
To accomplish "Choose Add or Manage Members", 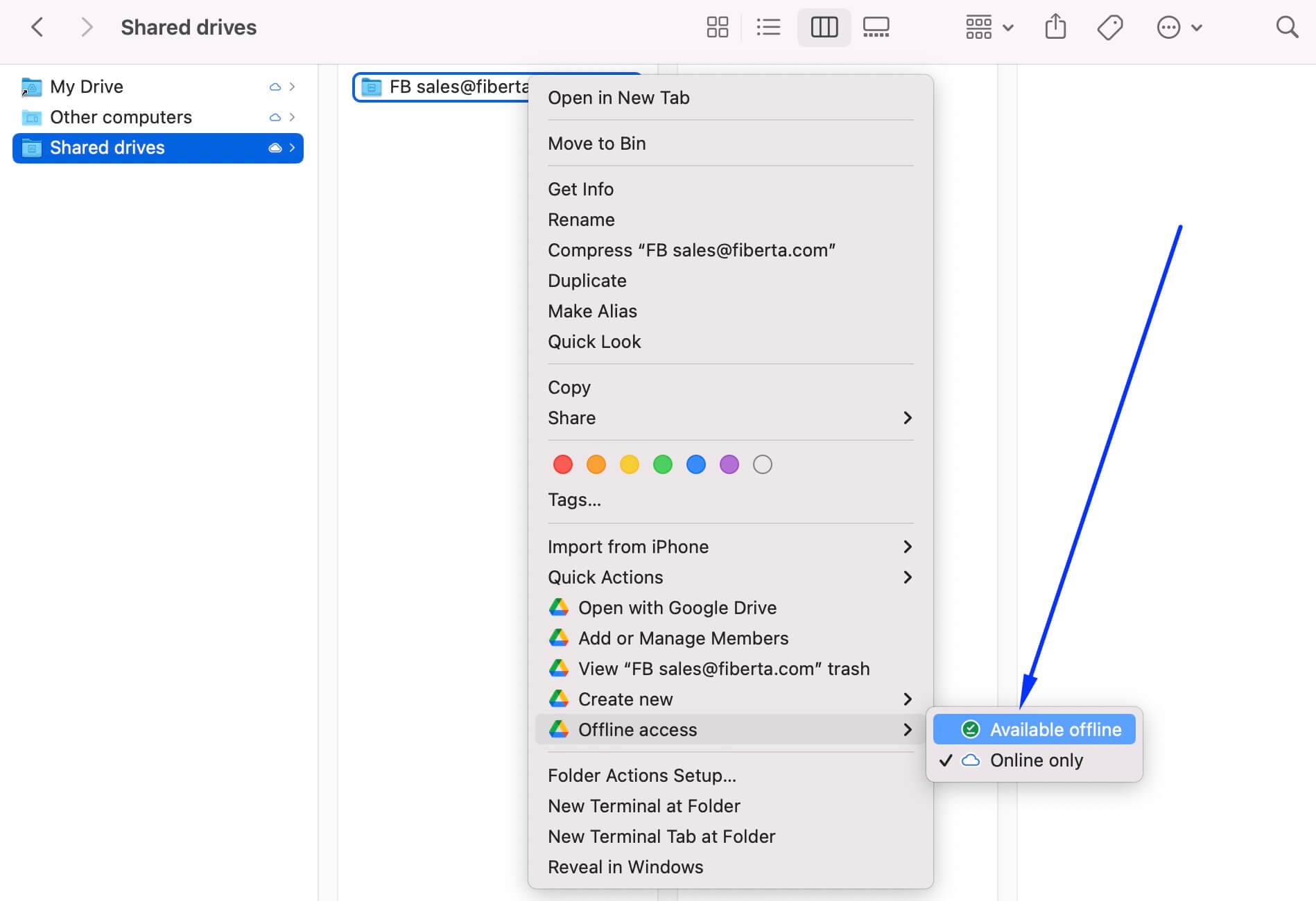I will [730, 638].
